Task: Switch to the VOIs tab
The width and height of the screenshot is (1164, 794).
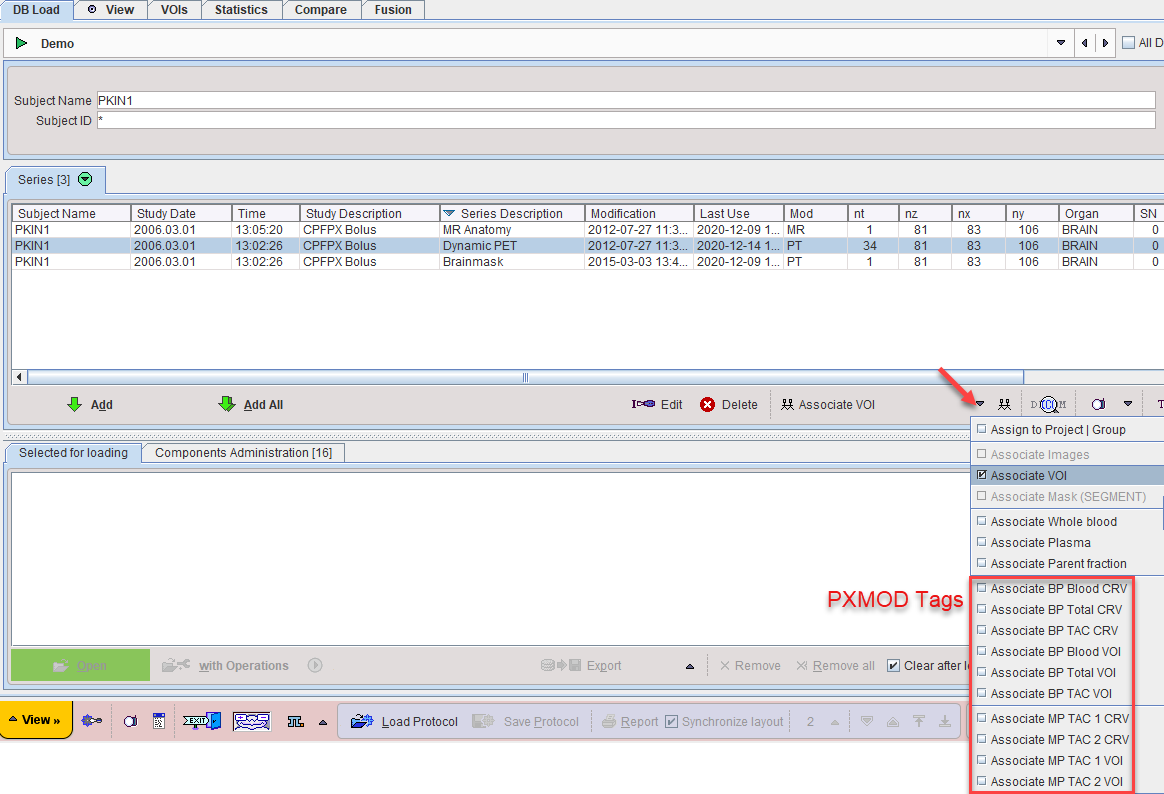Action: coord(174,10)
